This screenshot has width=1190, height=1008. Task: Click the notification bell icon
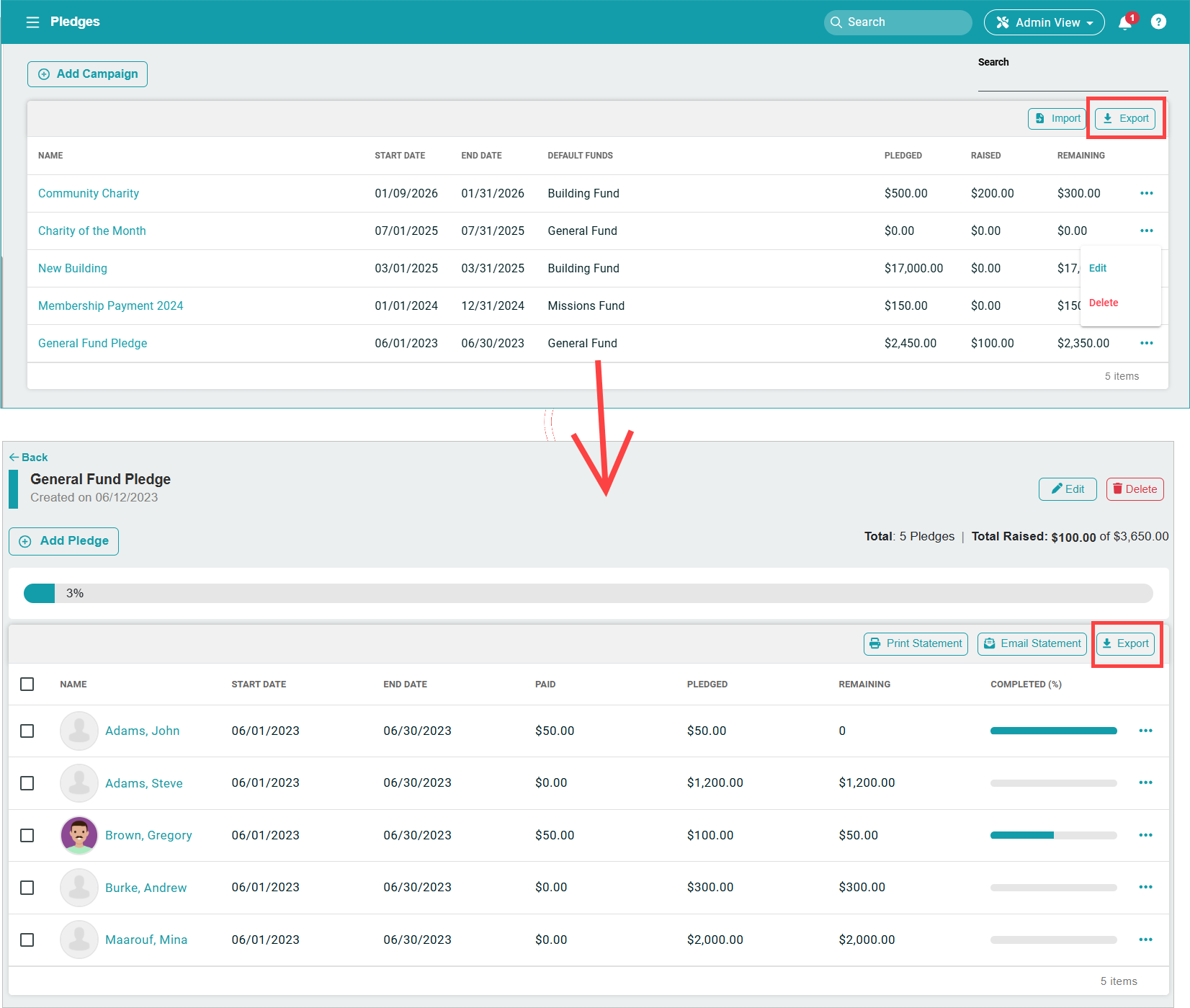1124,23
